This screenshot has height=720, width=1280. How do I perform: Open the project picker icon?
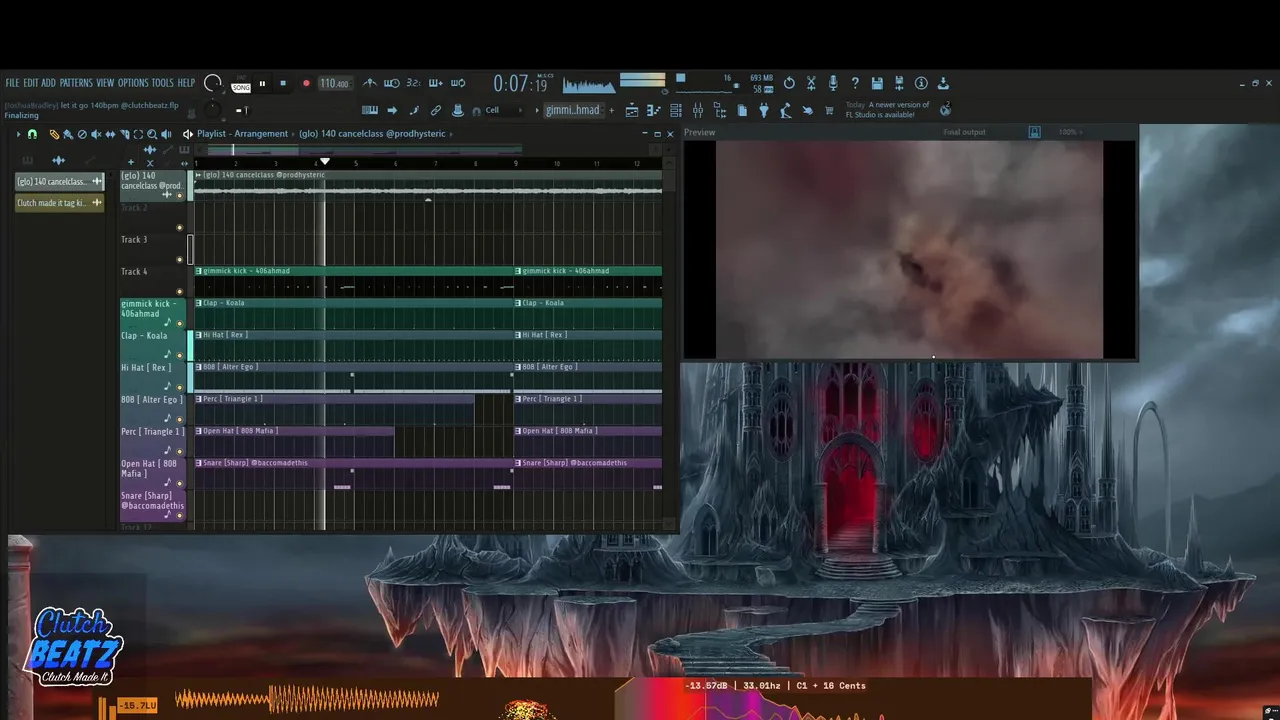(x=742, y=110)
